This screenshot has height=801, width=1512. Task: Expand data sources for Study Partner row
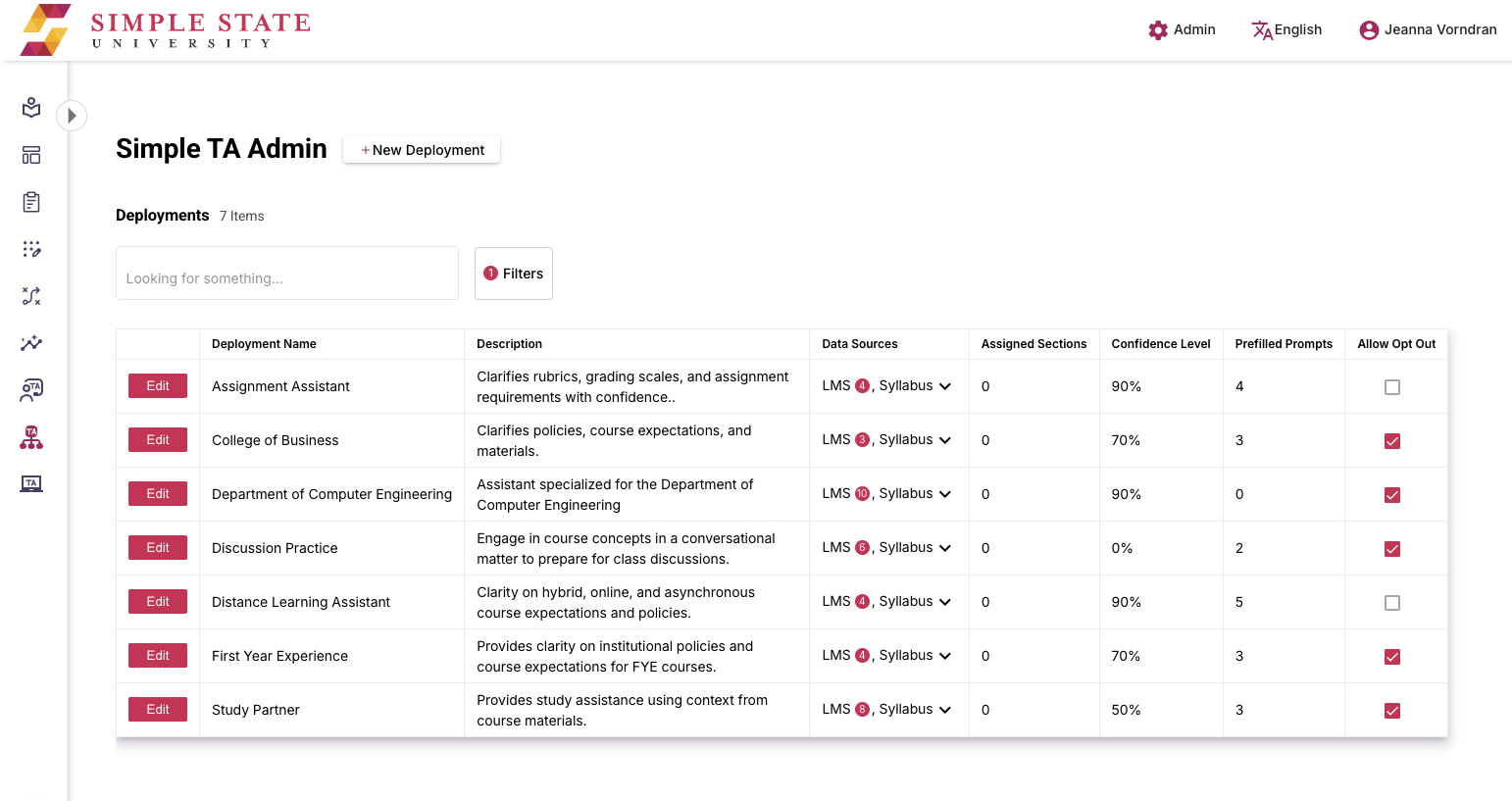click(945, 710)
